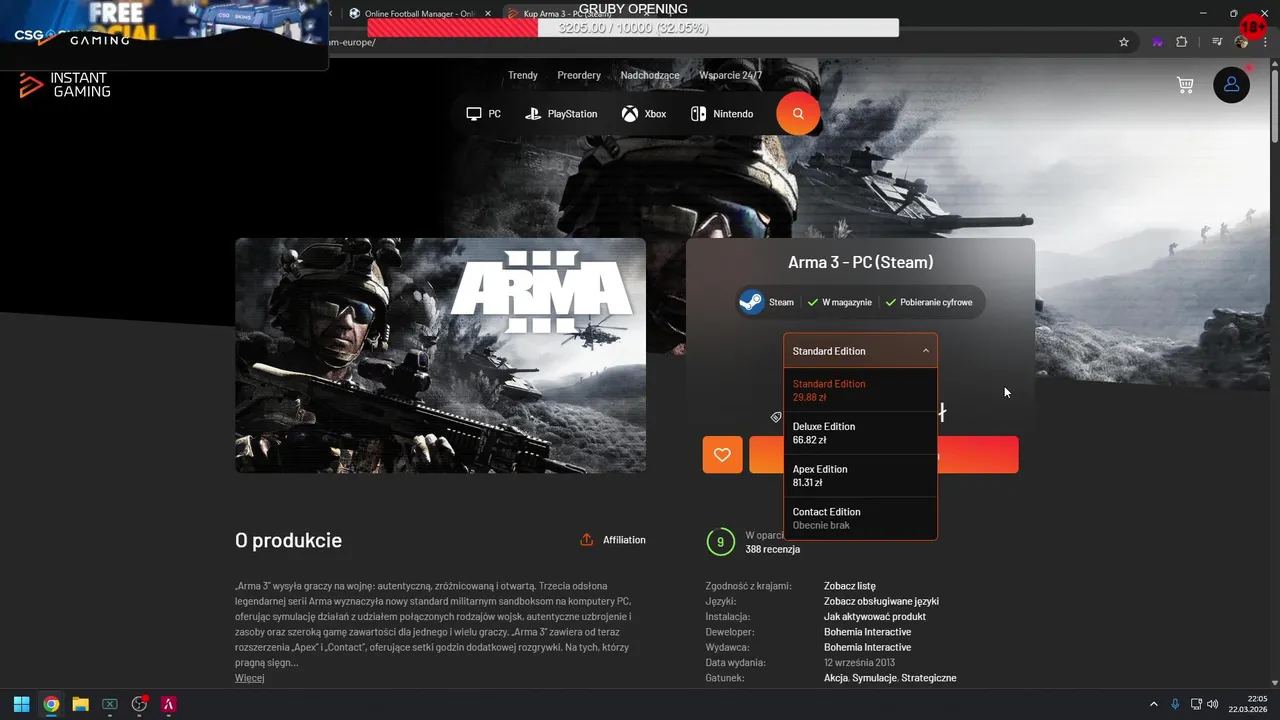The width and height of the screenshot is (1280, 720).
Task: Open OBS Studio from the taskbar
Action: [140, 704]
